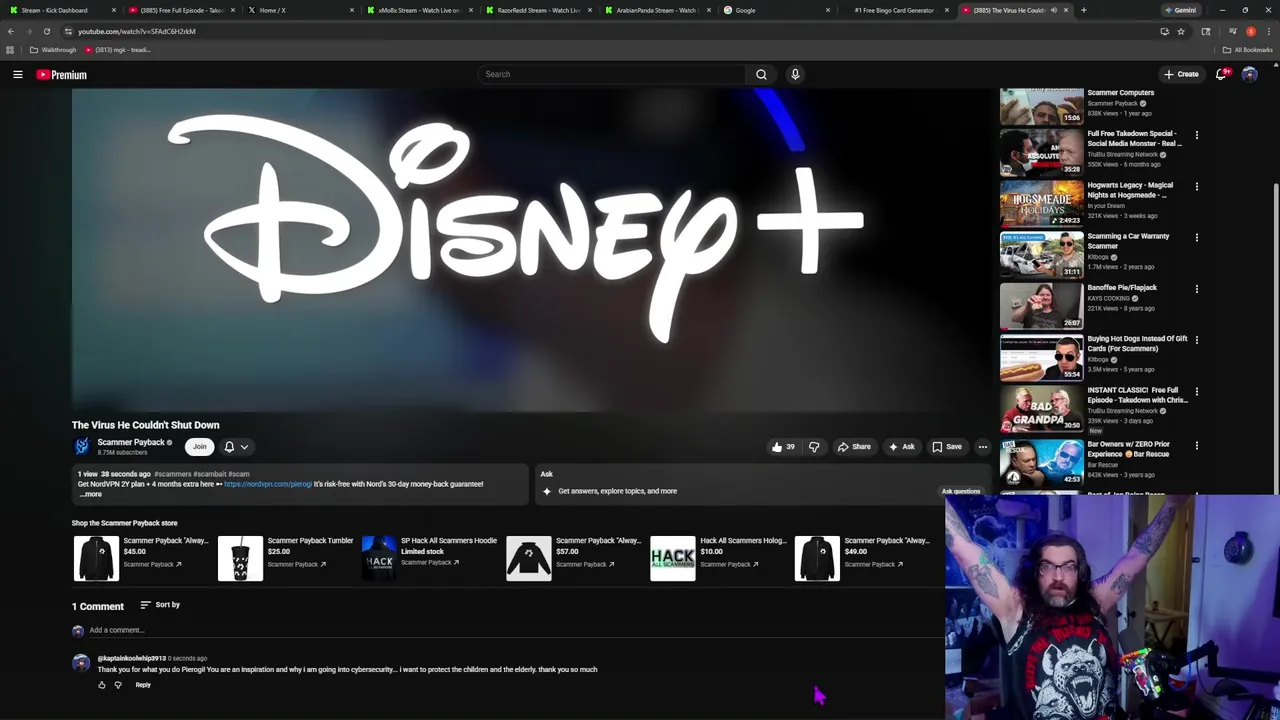Viewport: 1280px width, 720px height.
Task: Open options for Hogwarts Legacy video
Action: click(1196, 186)
